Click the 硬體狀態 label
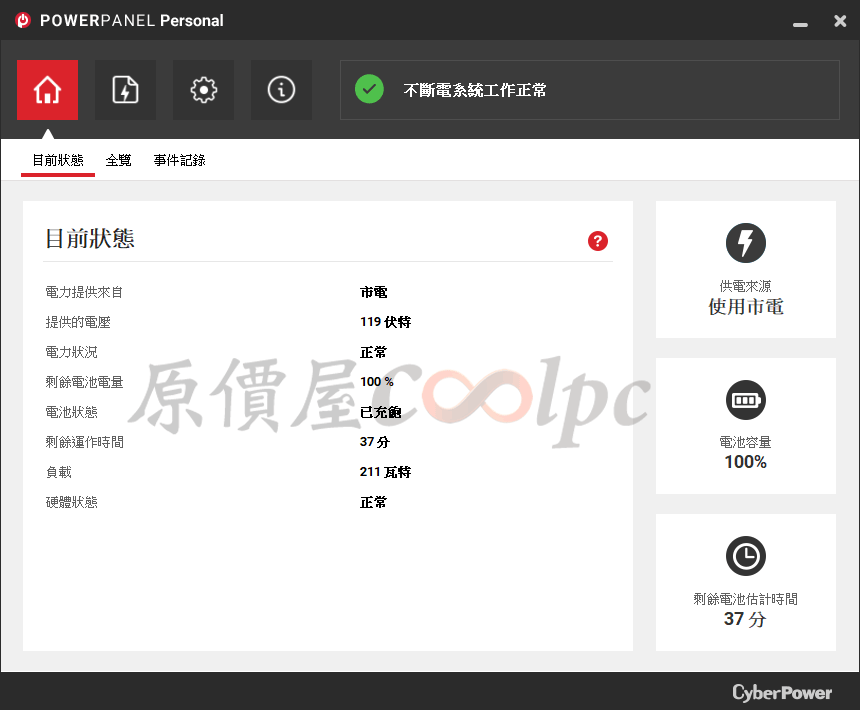 (x=71, y=502)
